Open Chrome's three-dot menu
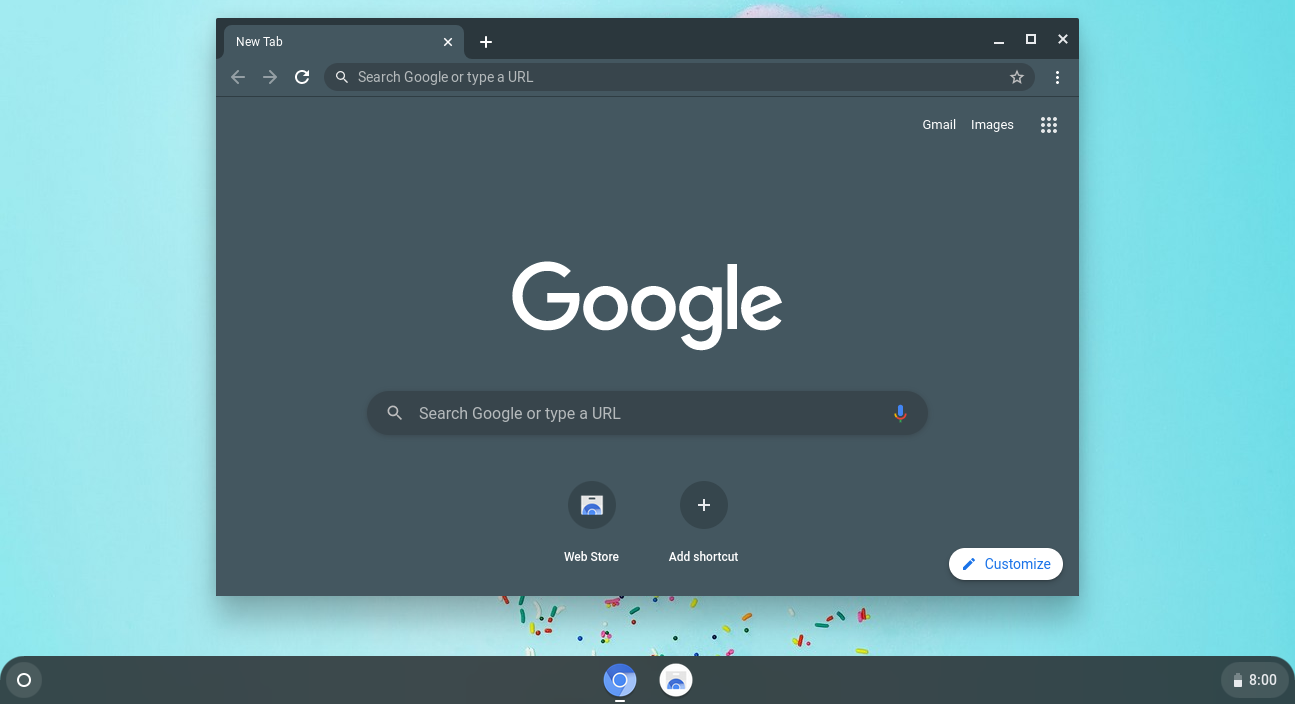The height and width of the screenshot is (704, 1295). tap(1057, 77)
